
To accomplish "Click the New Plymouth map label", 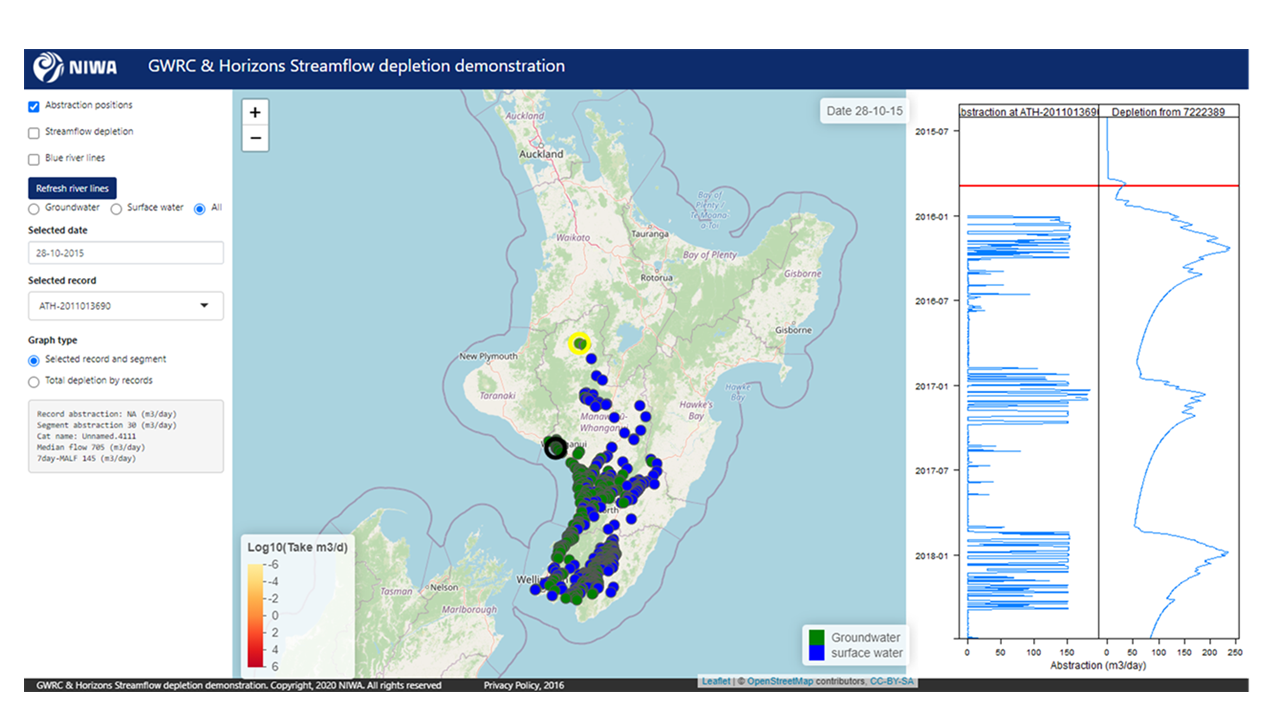I will pos(488,356).
